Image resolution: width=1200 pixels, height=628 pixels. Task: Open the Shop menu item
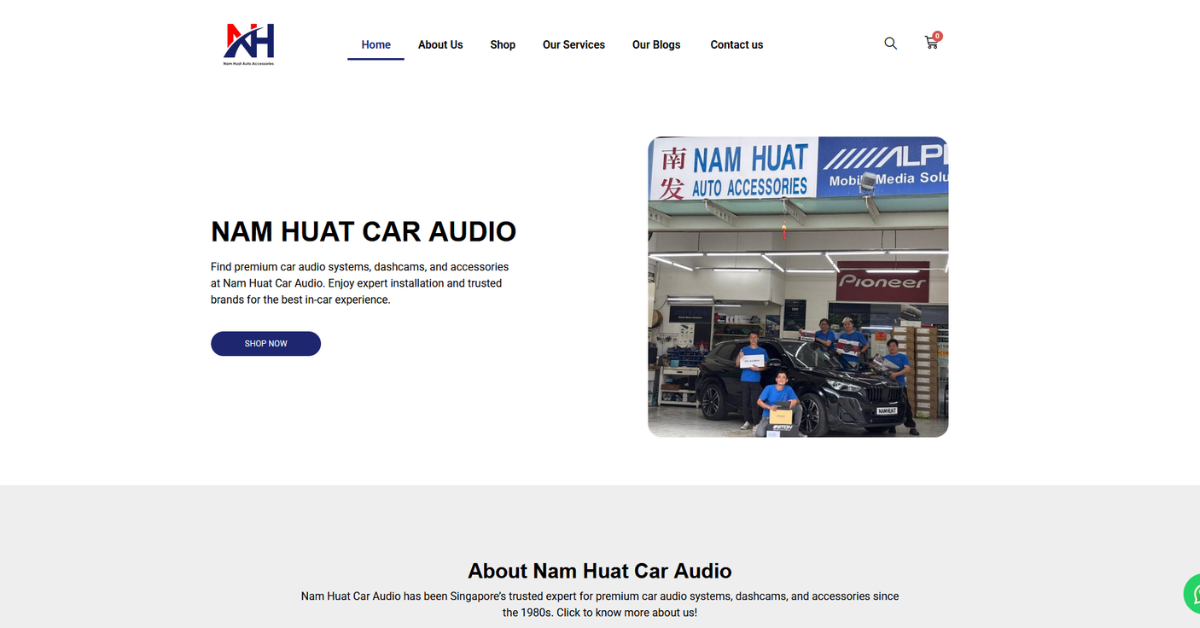[x=503, y=45]
